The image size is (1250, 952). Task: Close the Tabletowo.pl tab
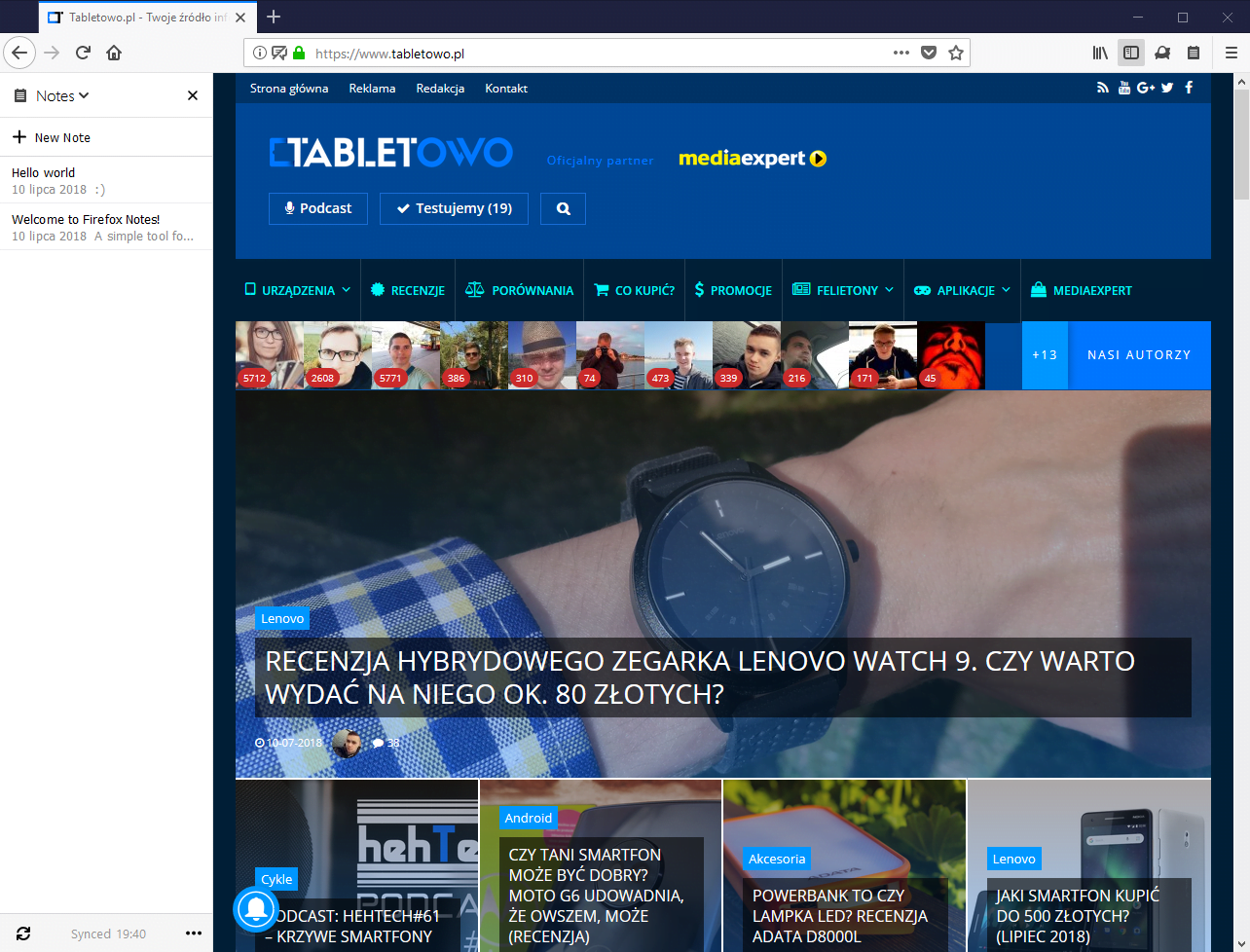click(x=240, y=18)
